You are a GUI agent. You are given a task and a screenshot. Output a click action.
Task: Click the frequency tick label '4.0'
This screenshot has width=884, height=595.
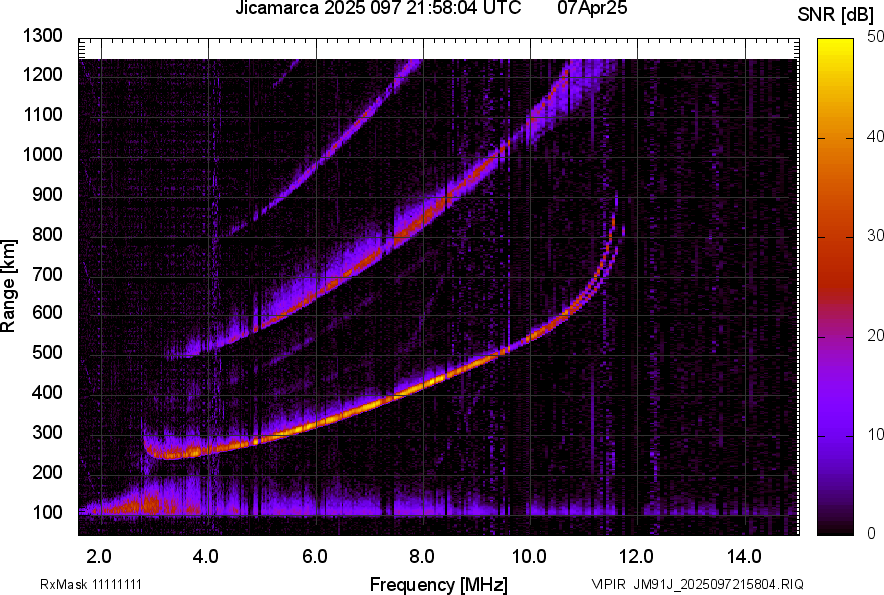tap(206, 557)
